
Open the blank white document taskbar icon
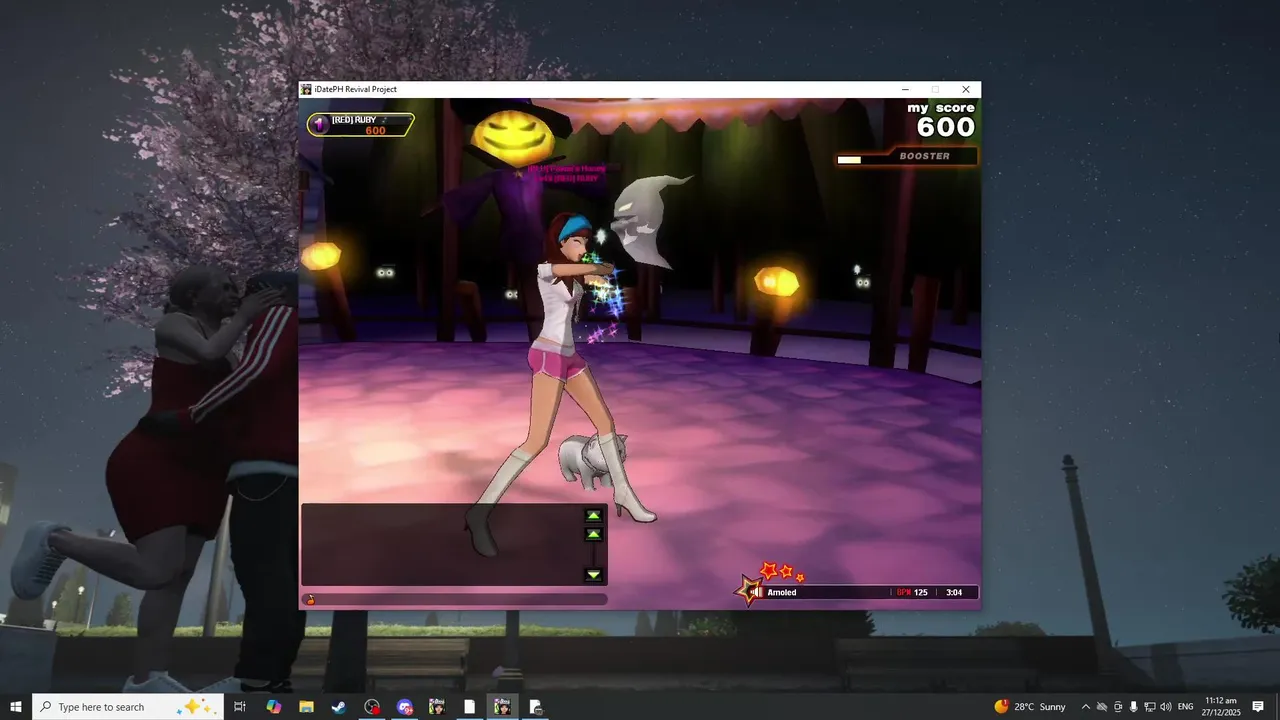[x=469, y=706]
